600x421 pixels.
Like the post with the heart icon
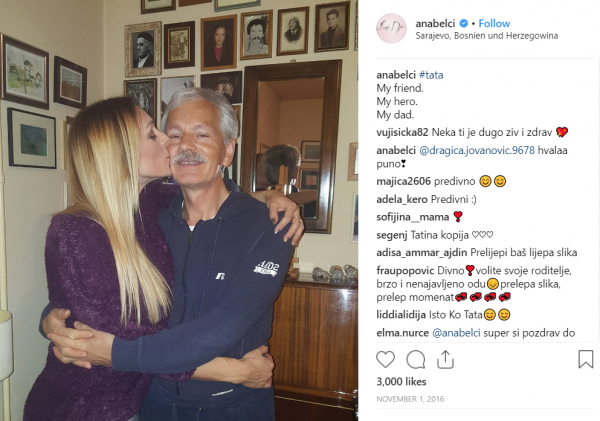pyautogui.click(x=385, y=359)
